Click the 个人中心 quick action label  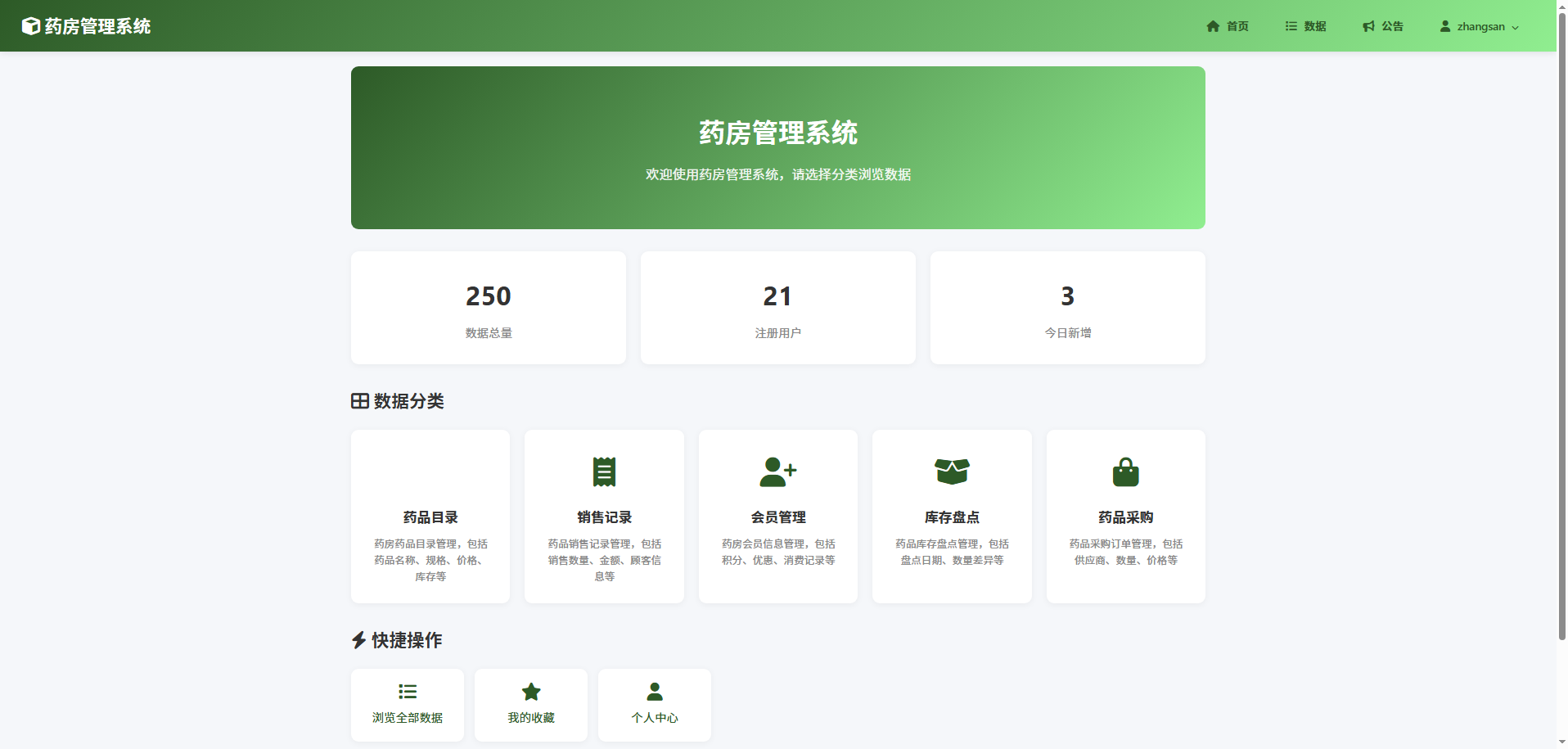(x=655, y=718)
